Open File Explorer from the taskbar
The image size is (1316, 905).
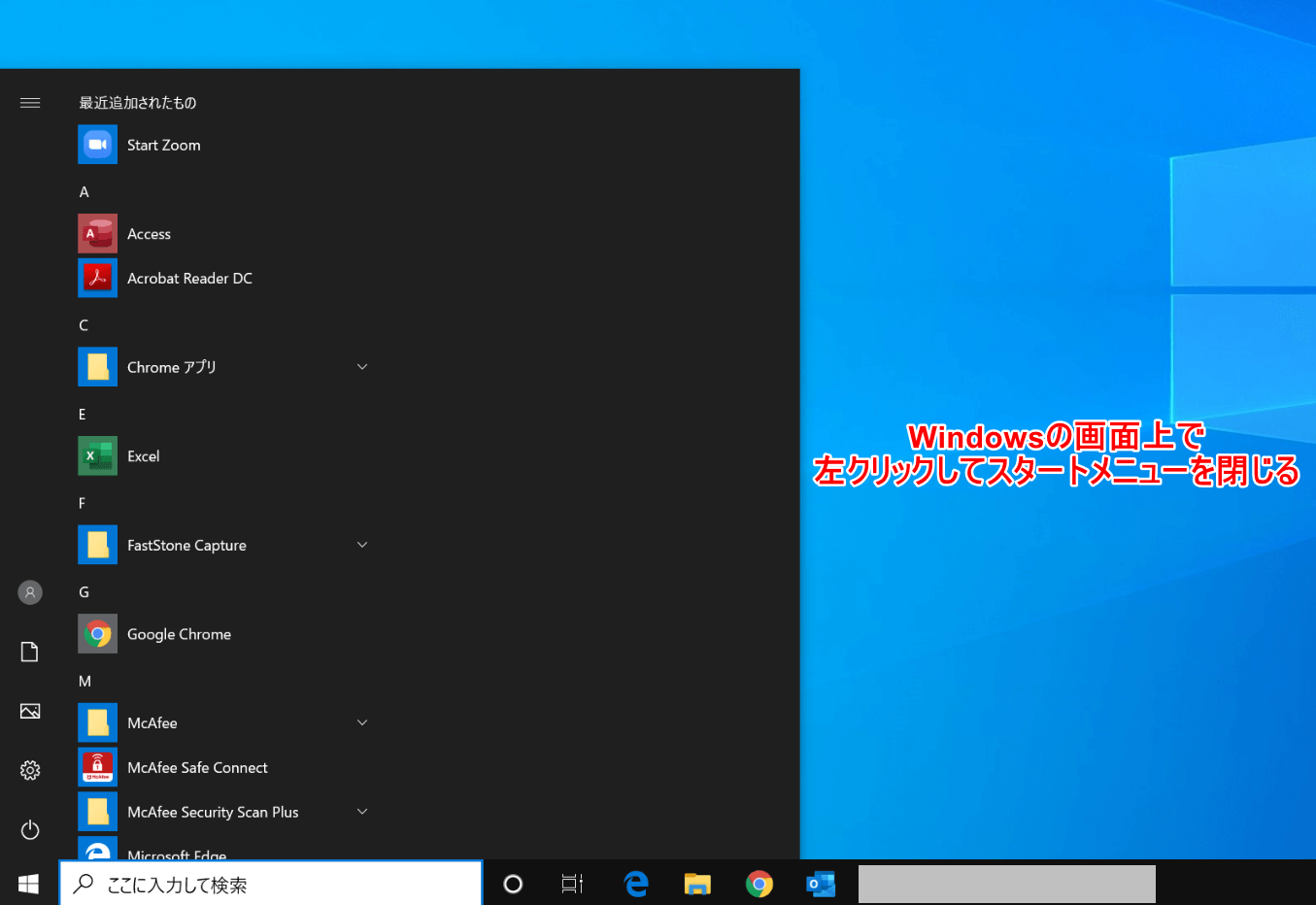[x=697, y=884]
